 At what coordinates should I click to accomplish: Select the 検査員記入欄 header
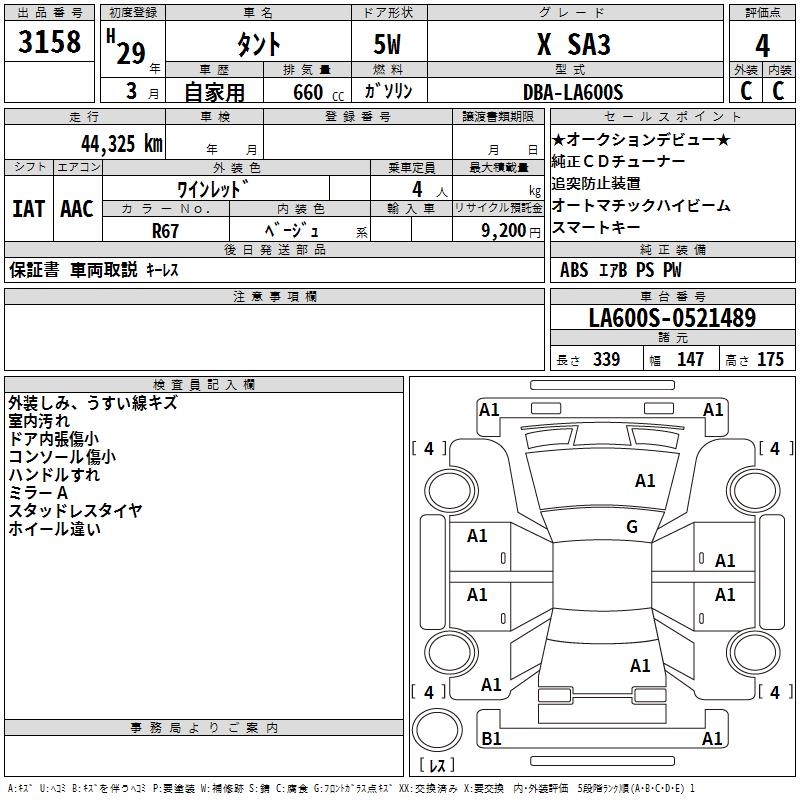click(x=204, y=385)
